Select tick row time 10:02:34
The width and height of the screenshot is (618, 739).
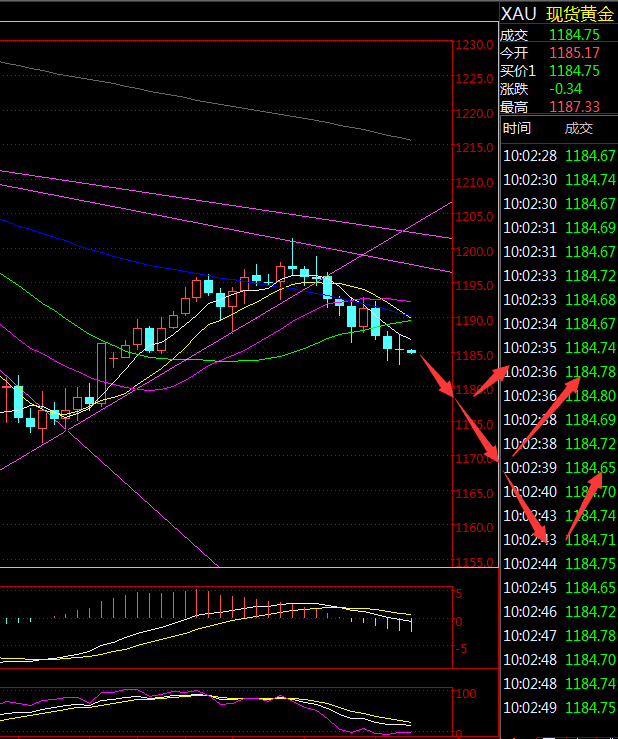[530, 324]
